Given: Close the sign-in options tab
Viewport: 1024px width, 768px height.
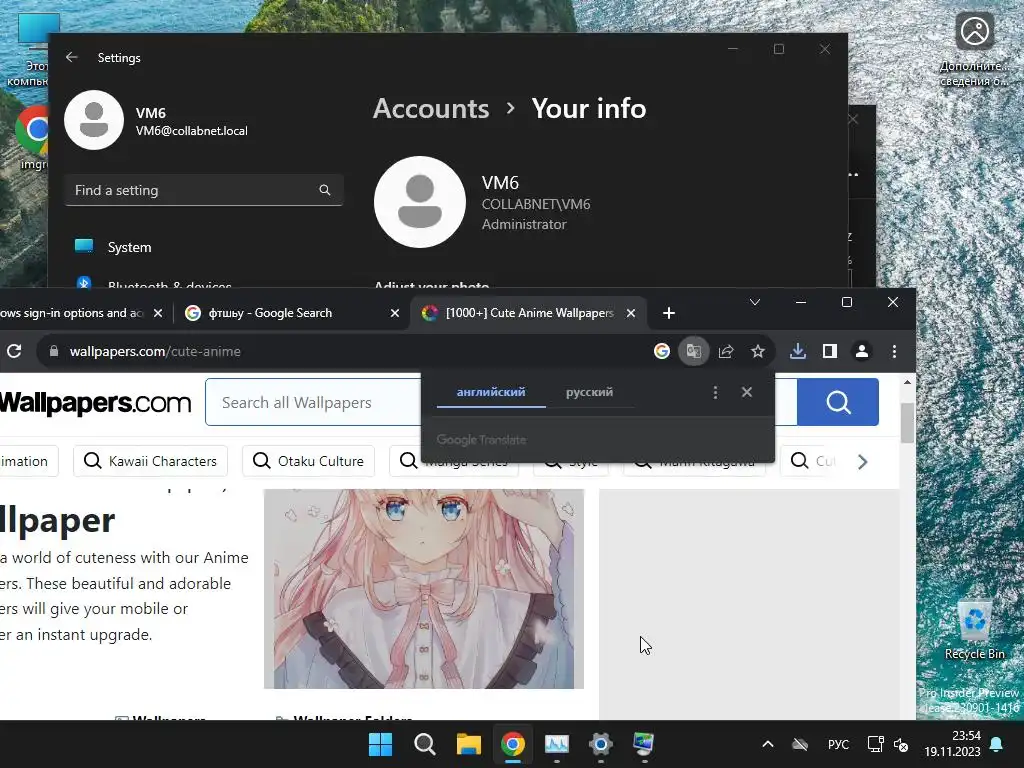Looking at the screenshot, I should [157, 313].
